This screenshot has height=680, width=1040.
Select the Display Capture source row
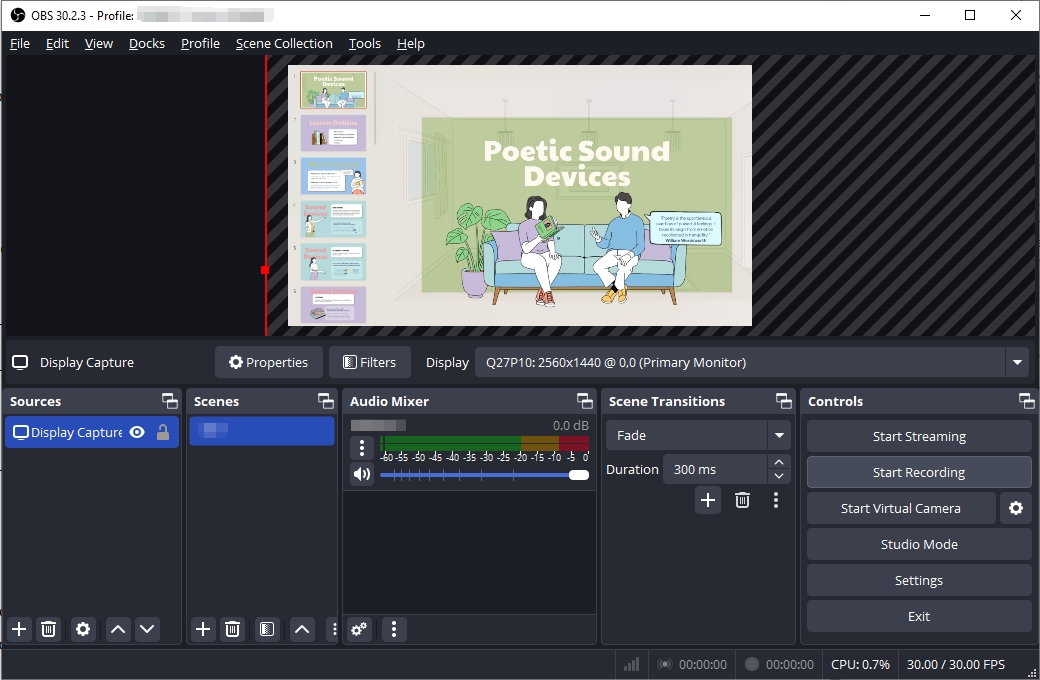(92, 433)
